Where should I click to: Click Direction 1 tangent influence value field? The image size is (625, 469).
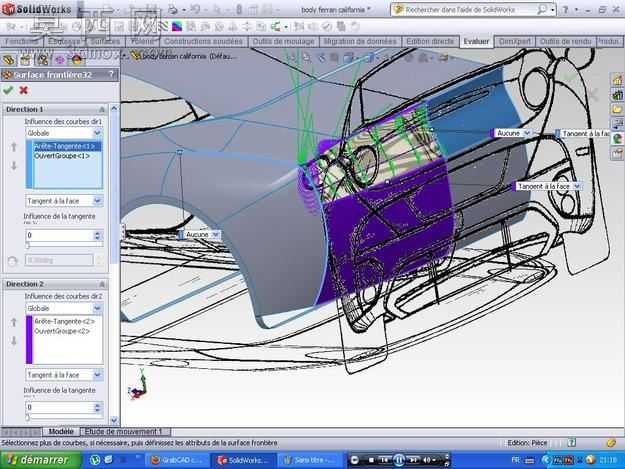pos(60,235)
